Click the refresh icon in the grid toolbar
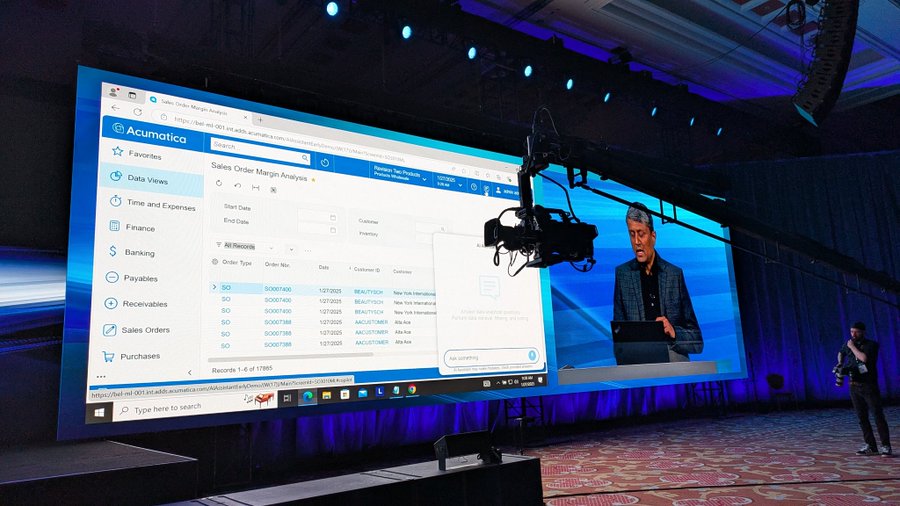 click(219, 184)
